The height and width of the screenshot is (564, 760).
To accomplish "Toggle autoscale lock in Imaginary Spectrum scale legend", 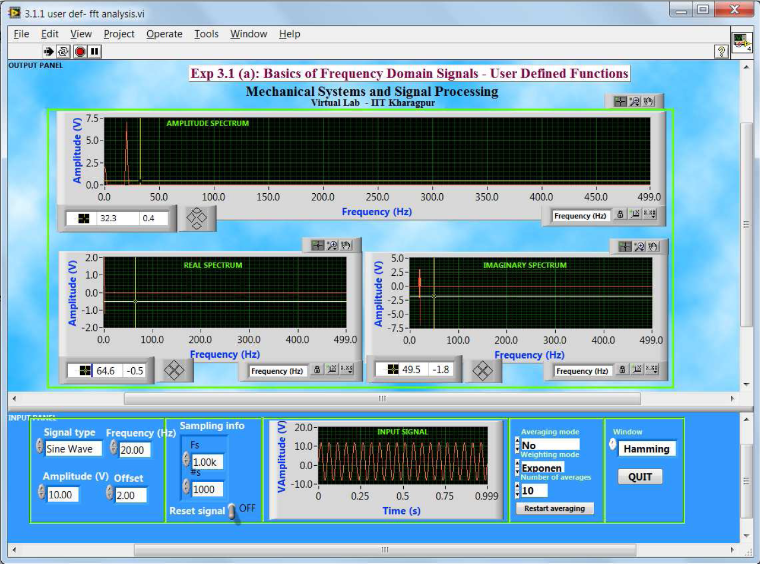I will [622, 369].
